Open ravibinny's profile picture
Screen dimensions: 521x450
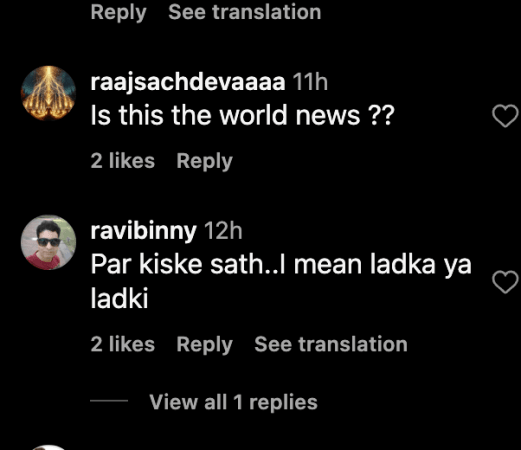tap(48, 242)
